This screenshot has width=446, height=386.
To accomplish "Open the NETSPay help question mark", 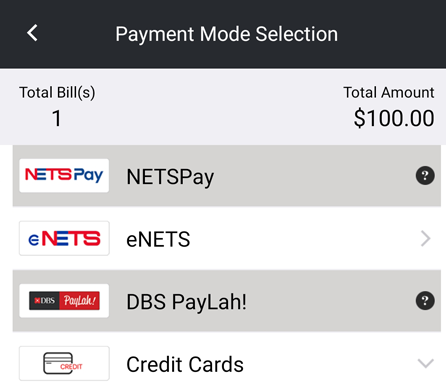I will 425,175.
